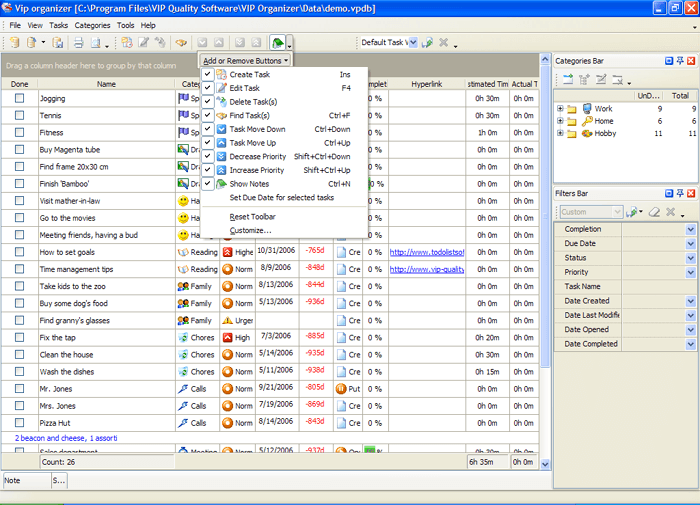Click the Open database toolbar icon
Screen dimensions: 700x505
pos(31,43)
